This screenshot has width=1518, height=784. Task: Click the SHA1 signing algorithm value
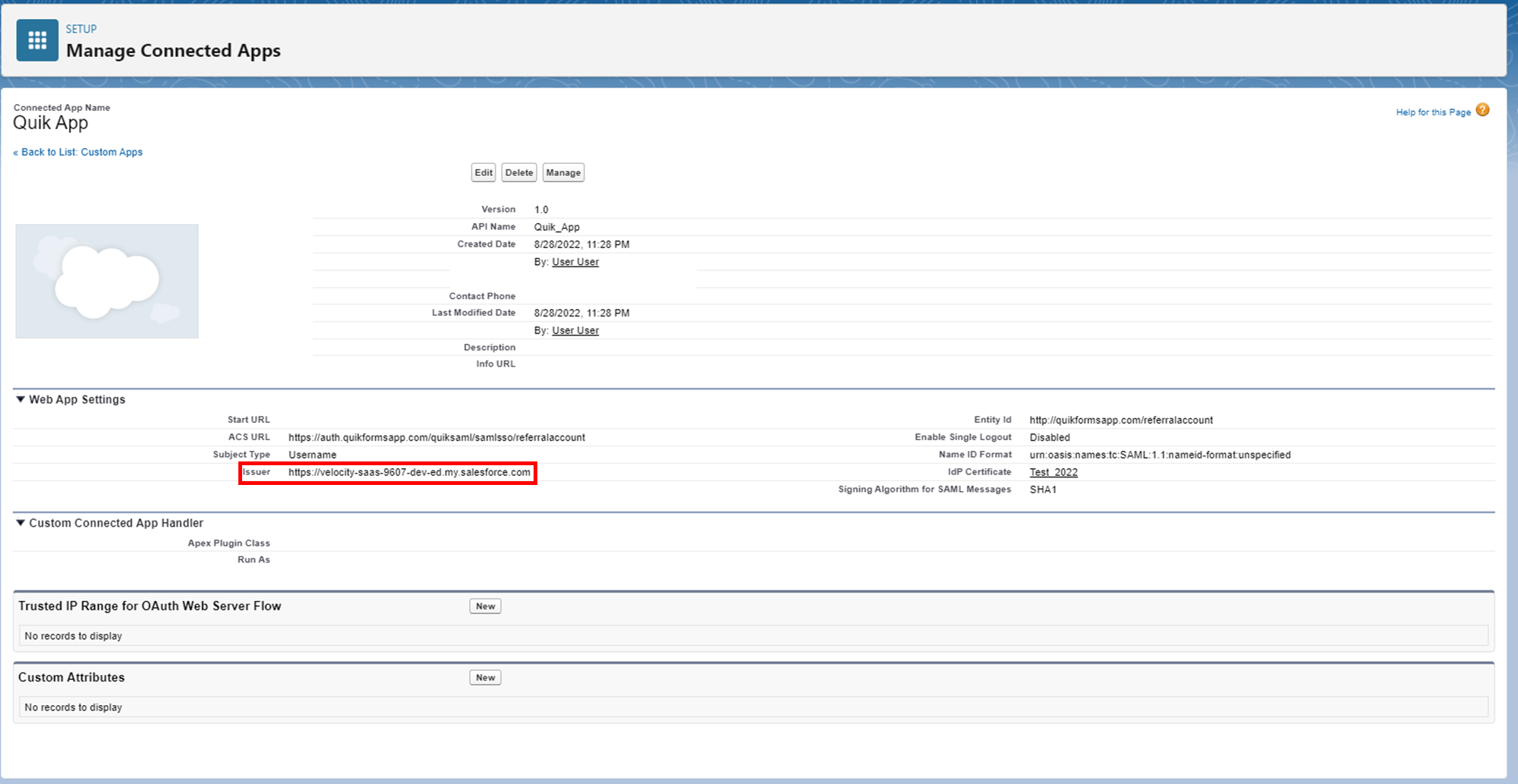tap(1043, 490)
